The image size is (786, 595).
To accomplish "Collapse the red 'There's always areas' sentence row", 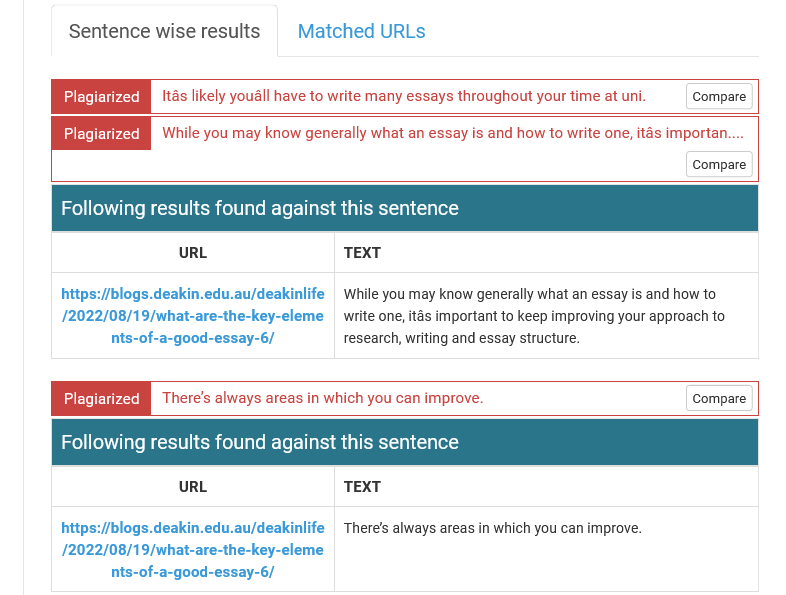I will point(323,398).
